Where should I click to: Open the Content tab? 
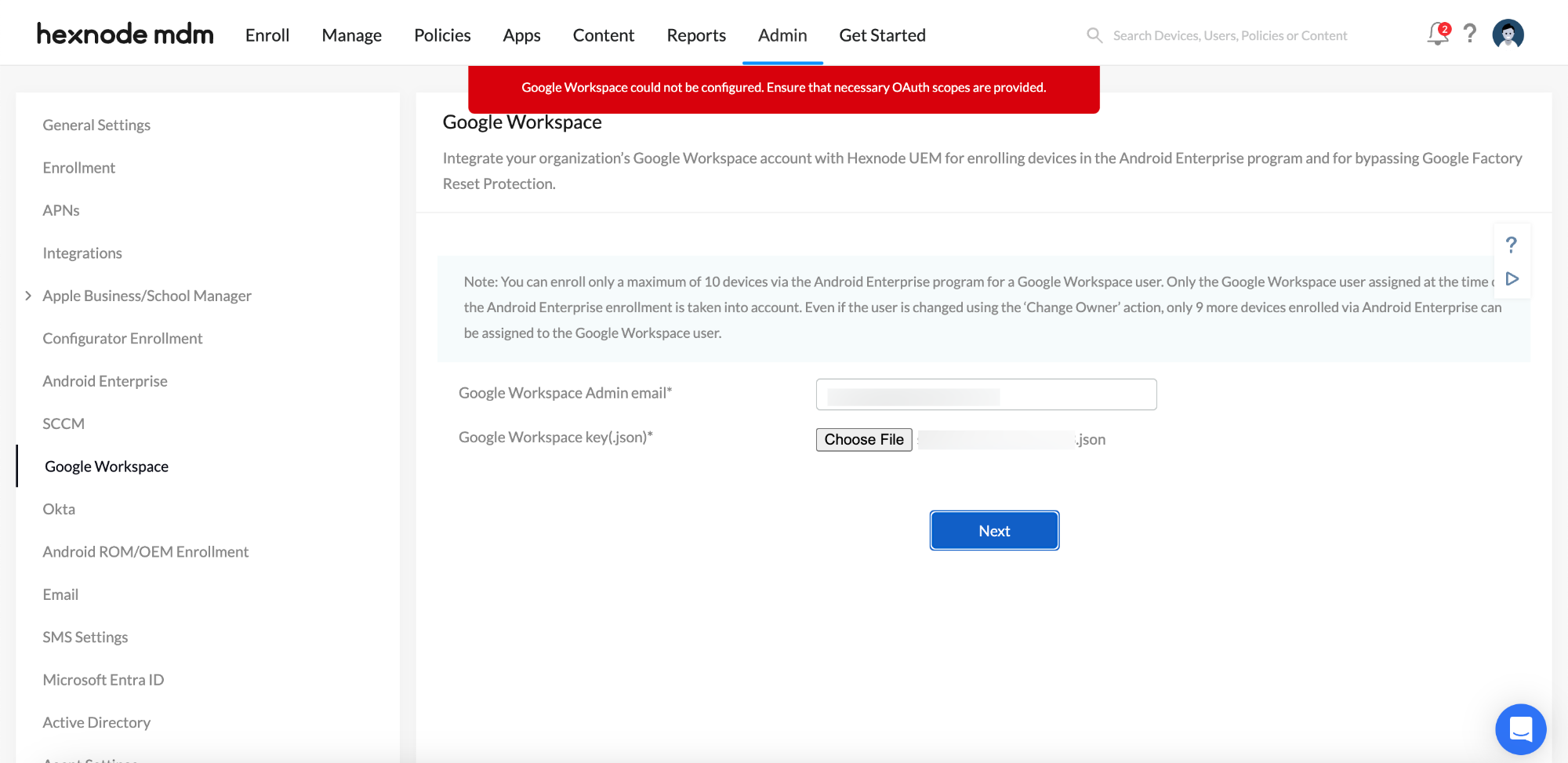click(604, 35)
